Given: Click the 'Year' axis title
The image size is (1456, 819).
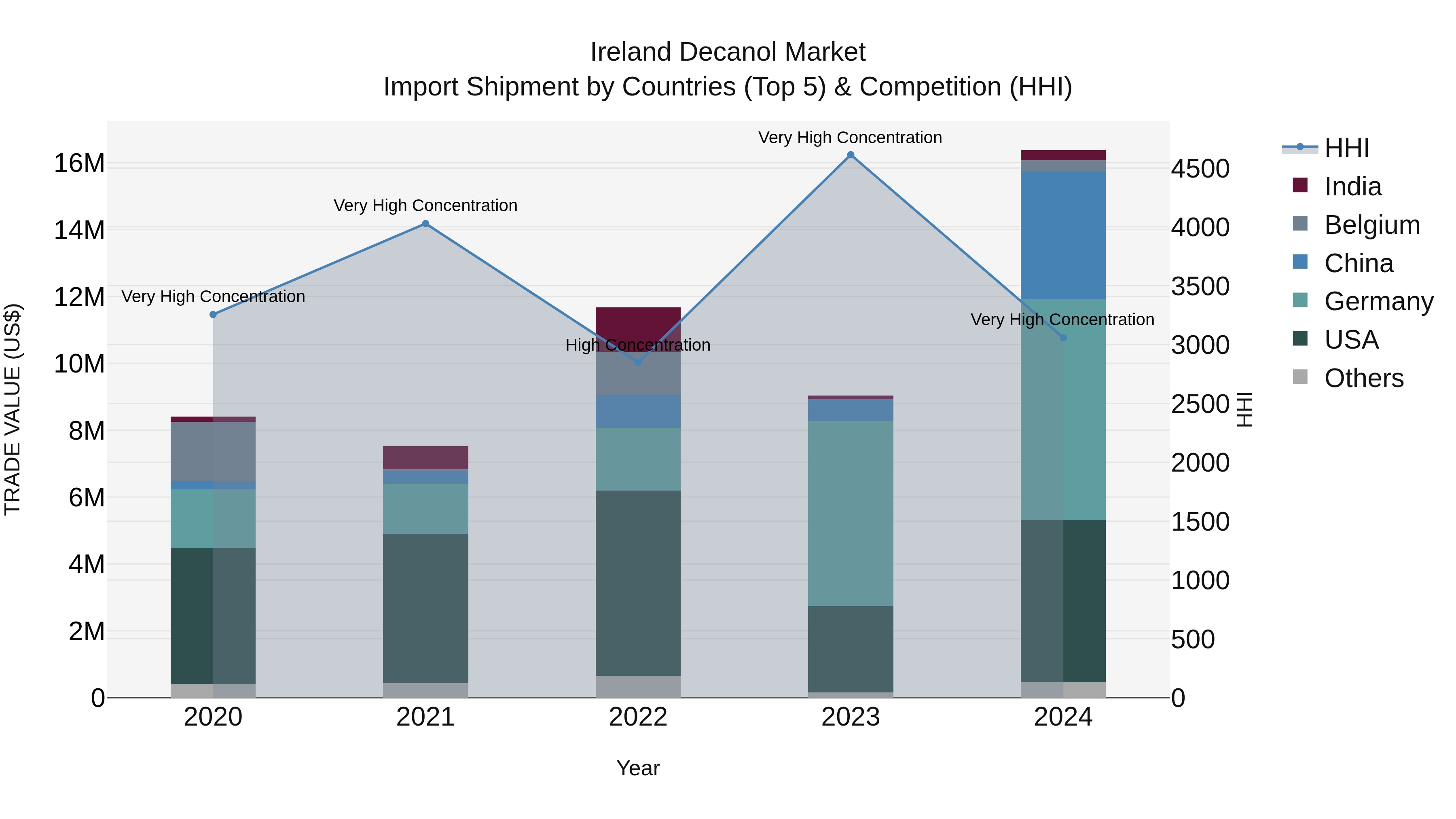Looking at the screenshot, I should [x=638, y=769].
